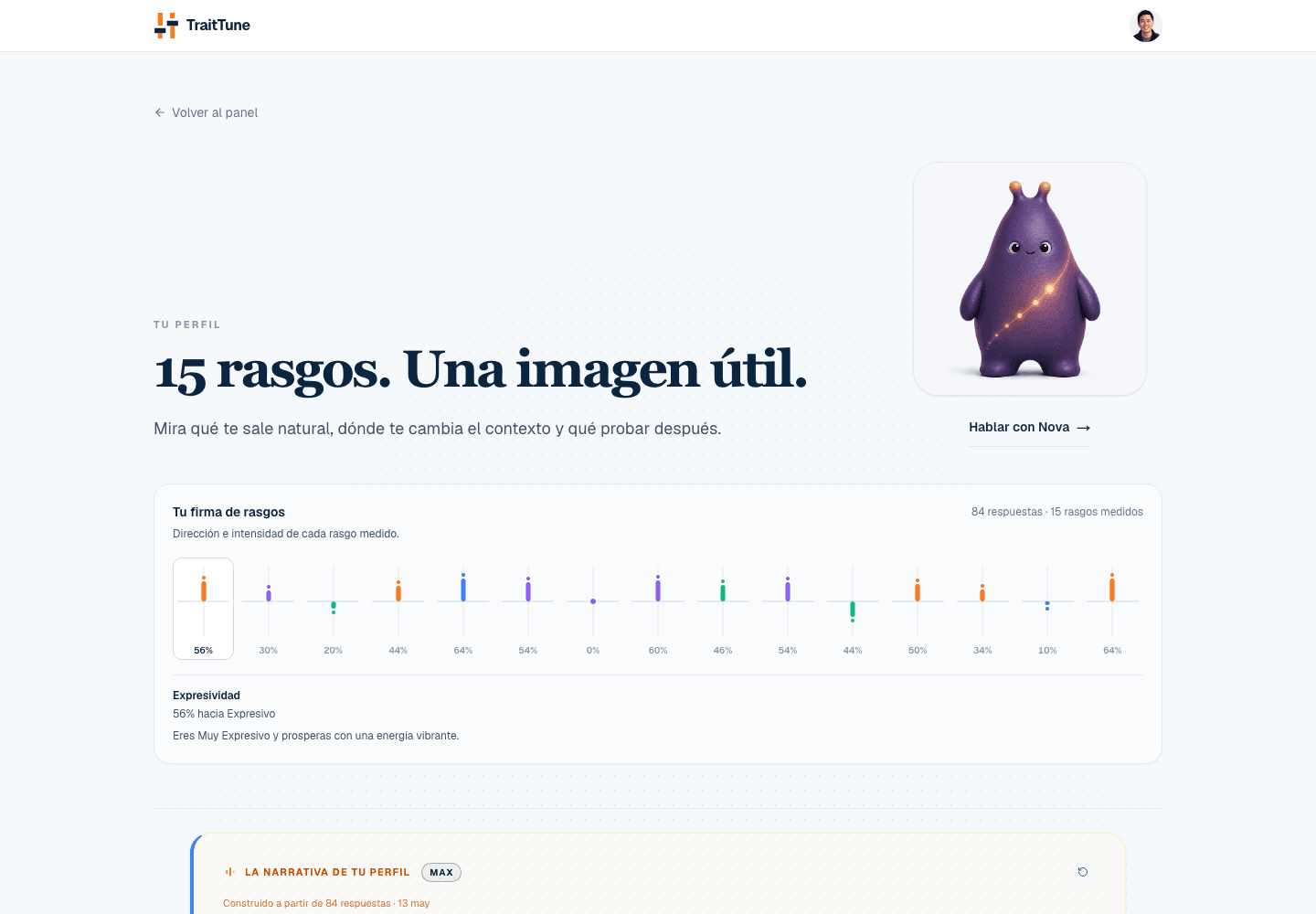Image resolution: width=1316 pixels, height=914 pixels.
Task: Click '56% hacia Expresivo' text
Action: (x=224, y=714)
